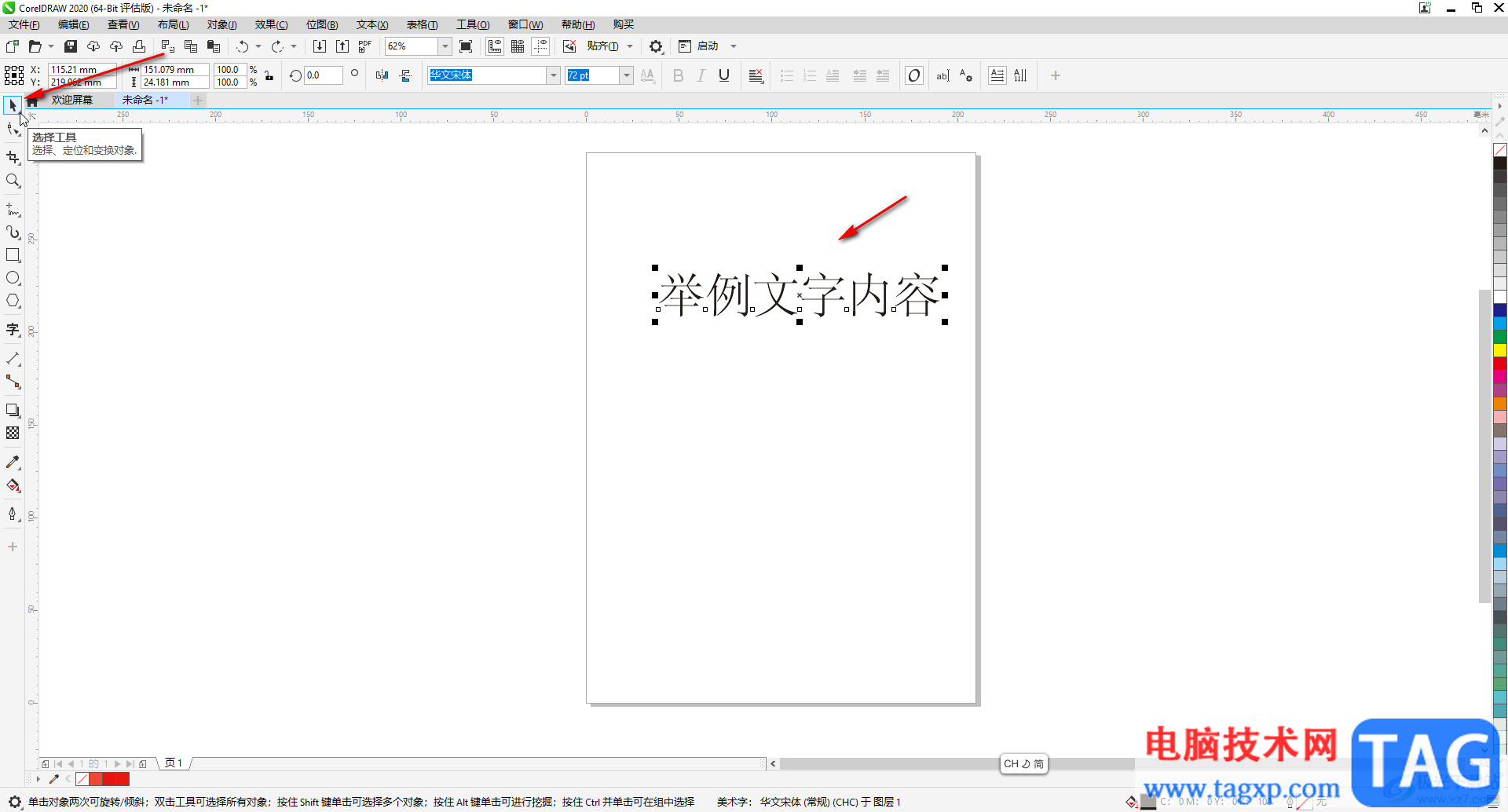This screenshot has height=812, width=1508.
Task: Select the 页 1 page tab
Action: tap(174, 763)
